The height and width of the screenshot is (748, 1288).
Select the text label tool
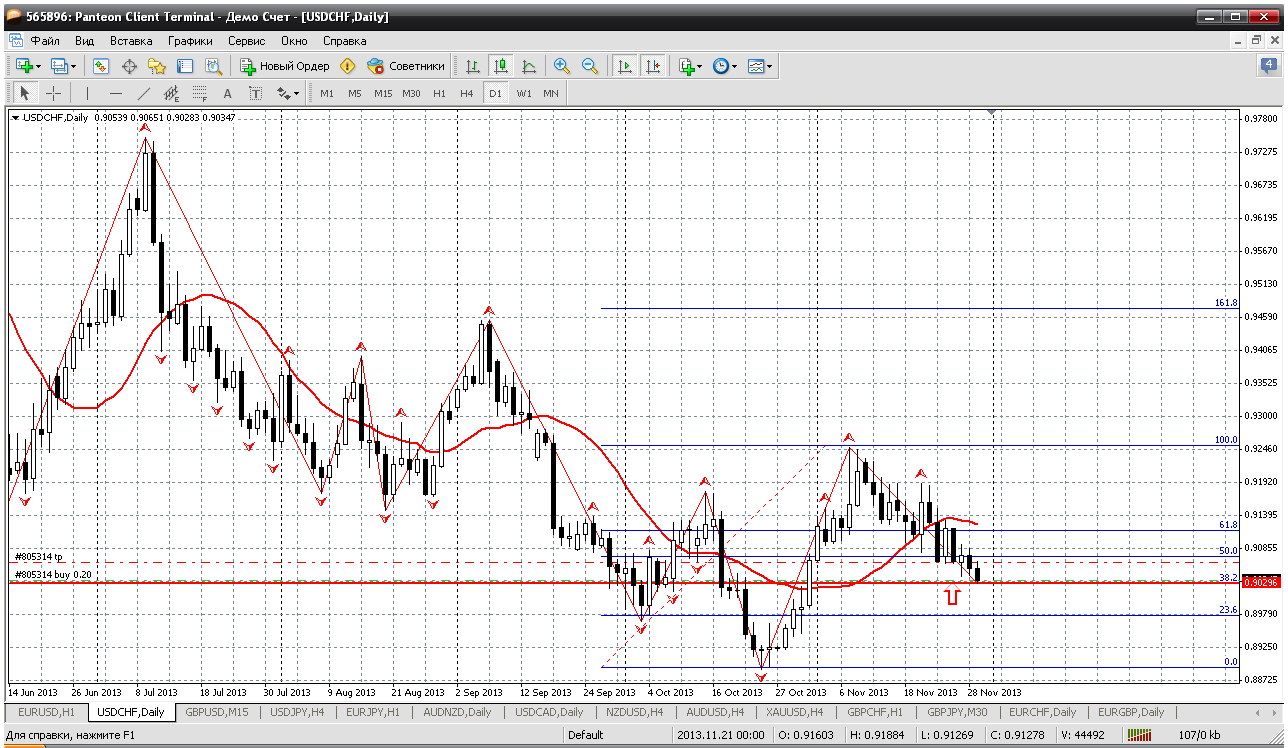click(x=256, y=93)
